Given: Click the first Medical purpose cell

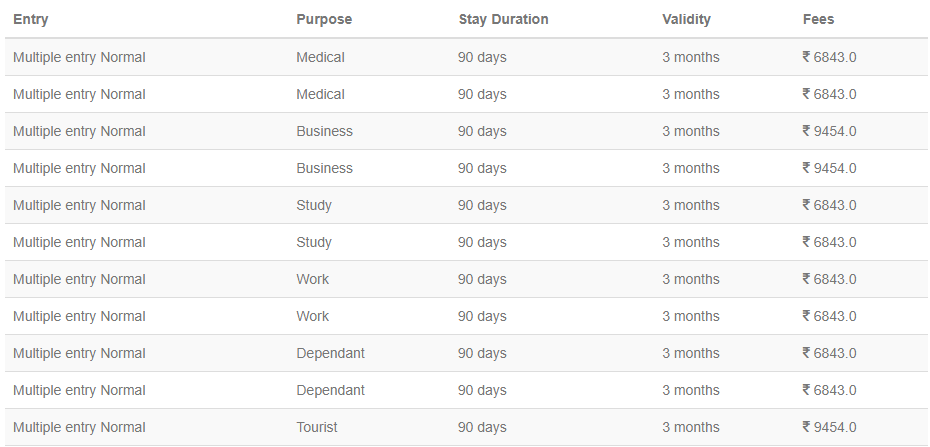Looking at the screenshot, I should tap(320, 57).
